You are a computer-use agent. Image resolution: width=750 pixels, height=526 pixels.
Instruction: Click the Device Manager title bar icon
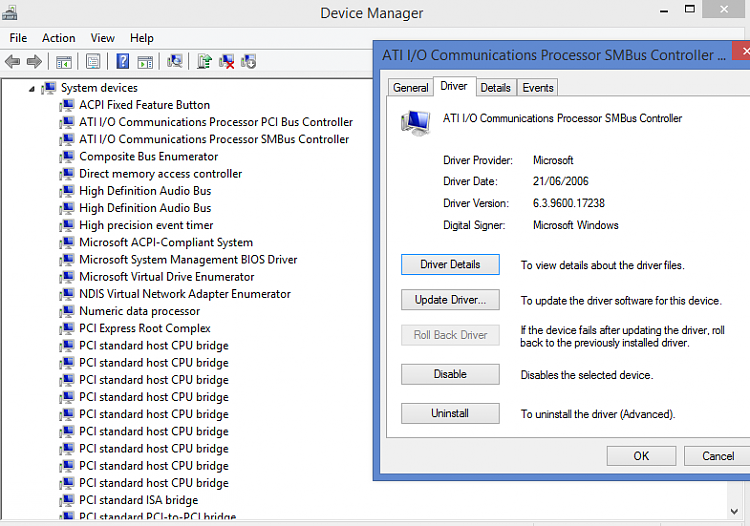[10, 13]
